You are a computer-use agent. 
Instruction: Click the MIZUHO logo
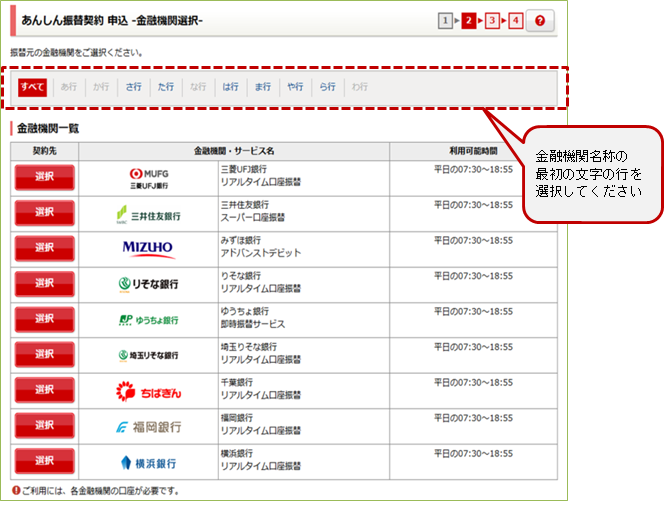click(148, 249)
